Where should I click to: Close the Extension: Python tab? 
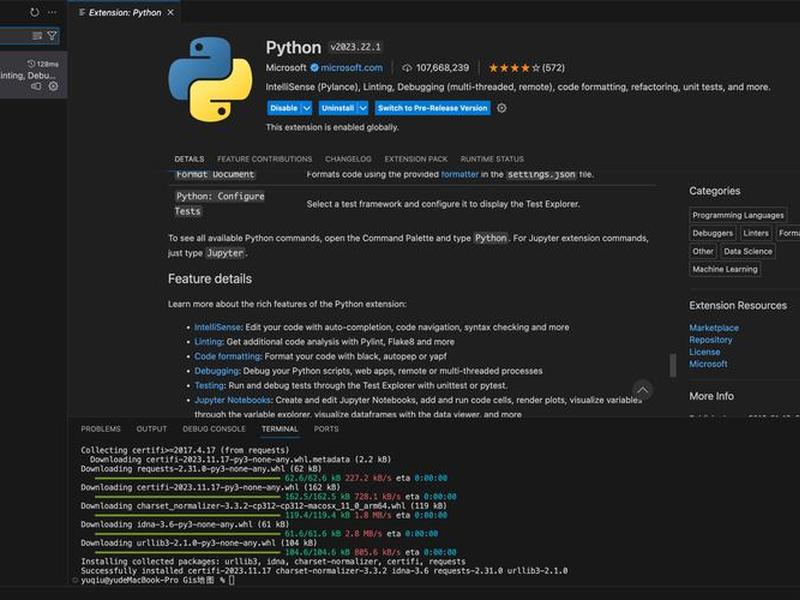click(x=170, y=12)
